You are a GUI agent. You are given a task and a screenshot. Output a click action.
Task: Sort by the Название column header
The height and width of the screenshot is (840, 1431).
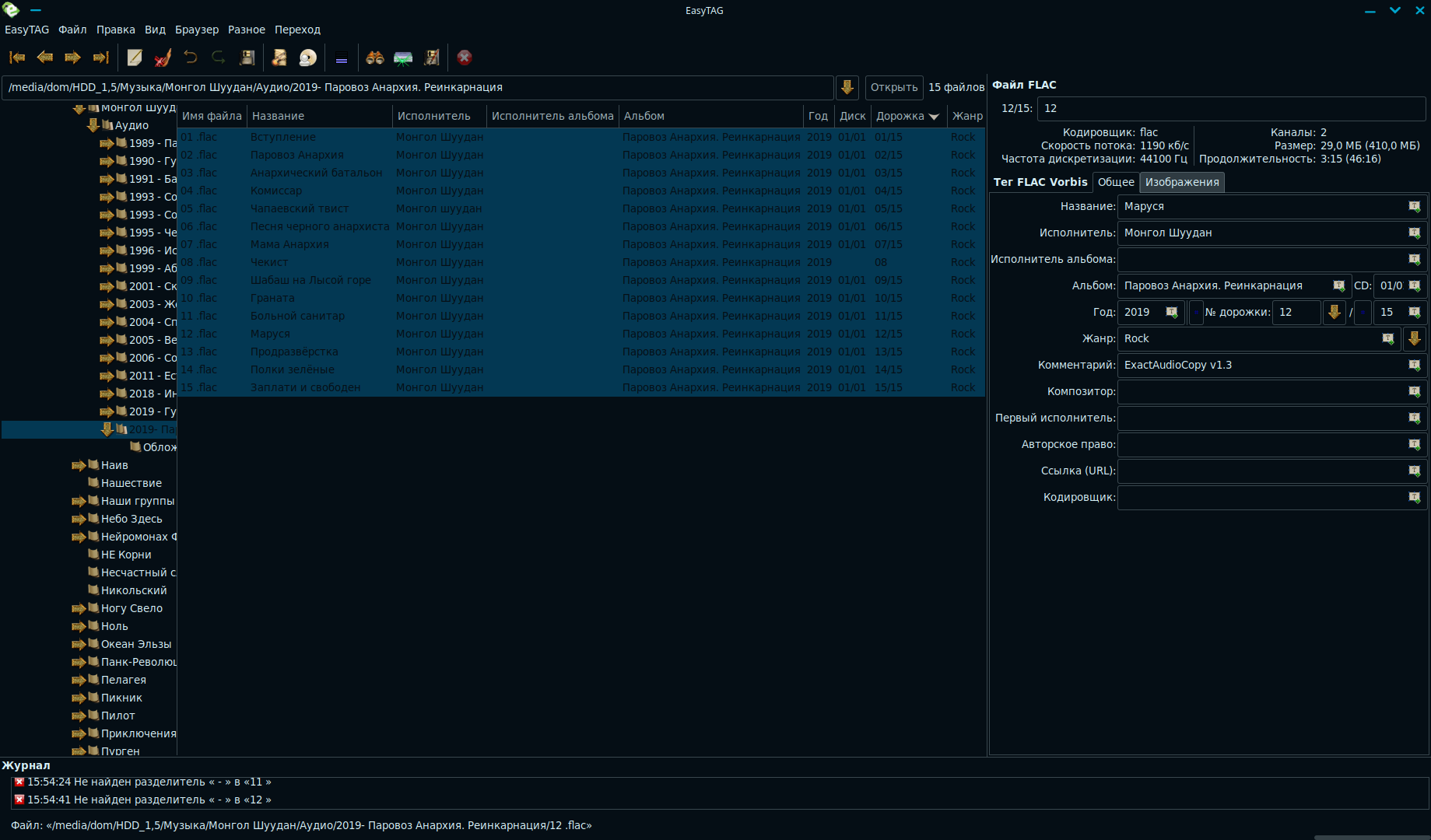click(x=319, y=116)
